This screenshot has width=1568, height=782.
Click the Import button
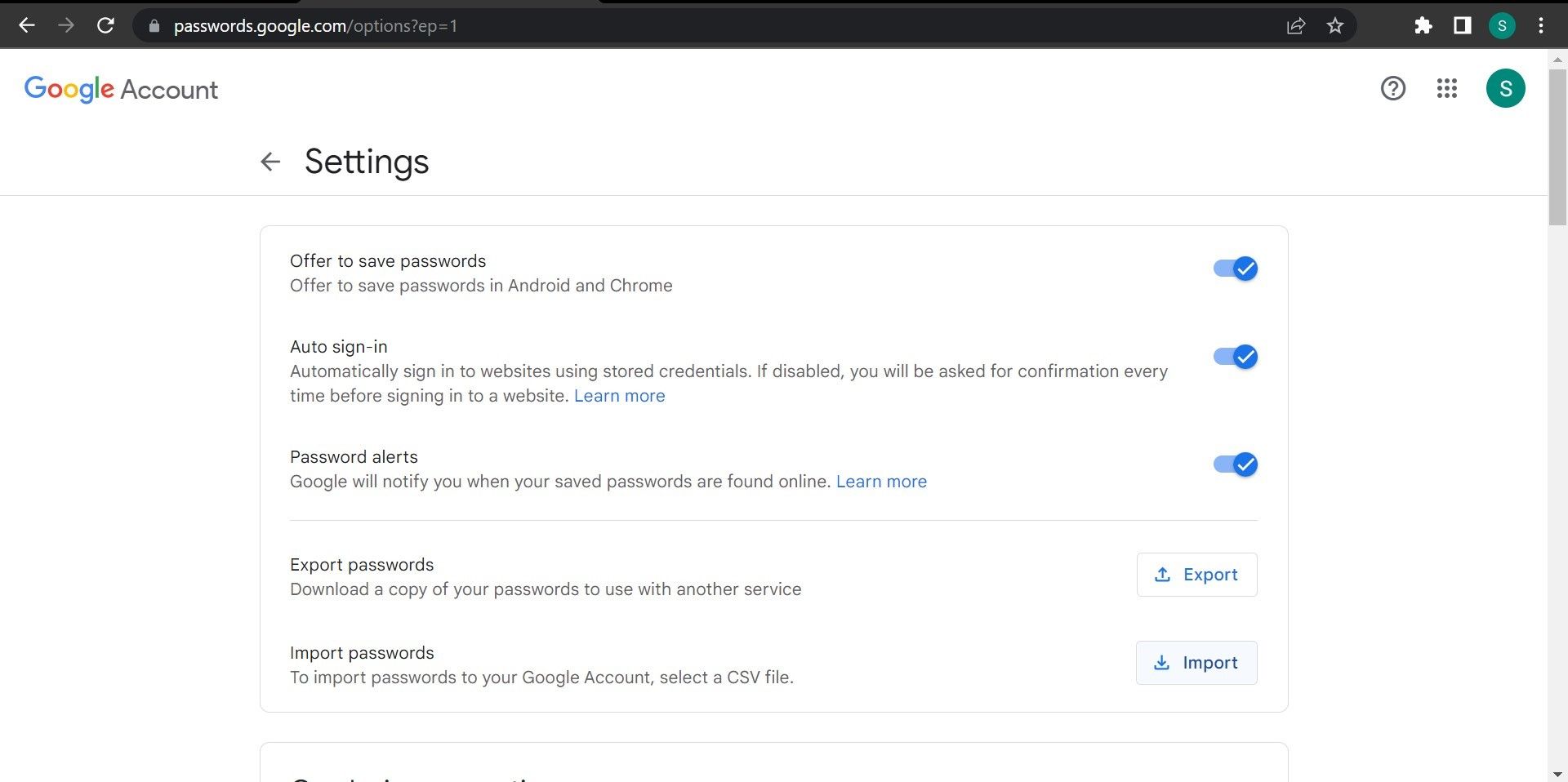click(x=1196, y=662)
